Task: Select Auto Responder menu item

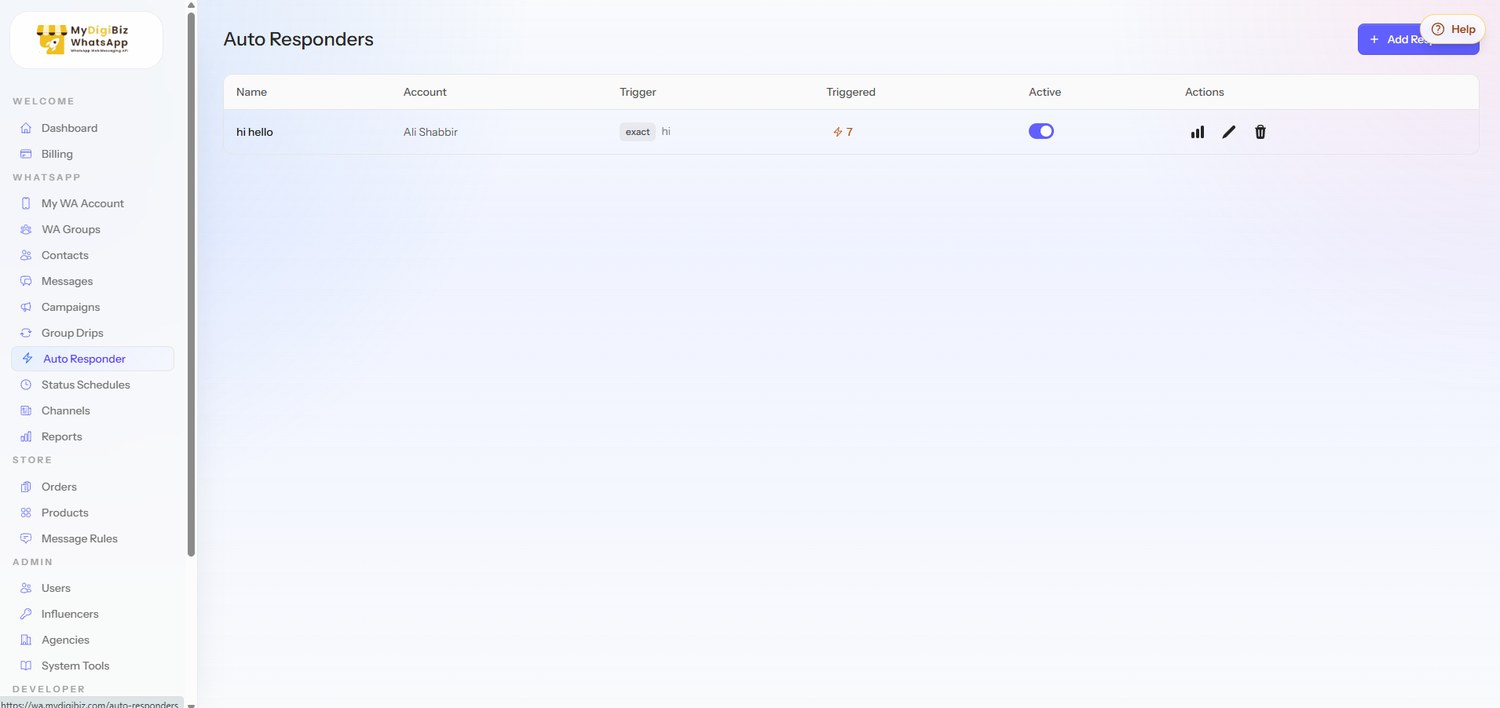Action: [x=92, y=359]
